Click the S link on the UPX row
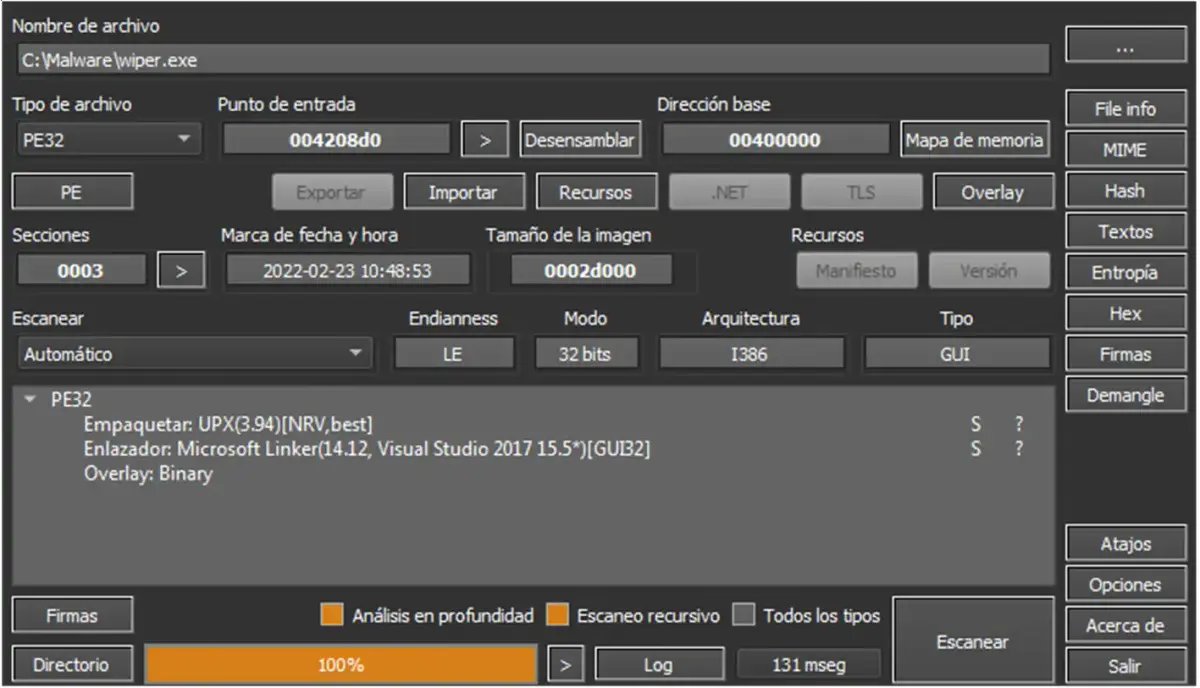This screenshot has width=1200, height=688. coord(976,424)
